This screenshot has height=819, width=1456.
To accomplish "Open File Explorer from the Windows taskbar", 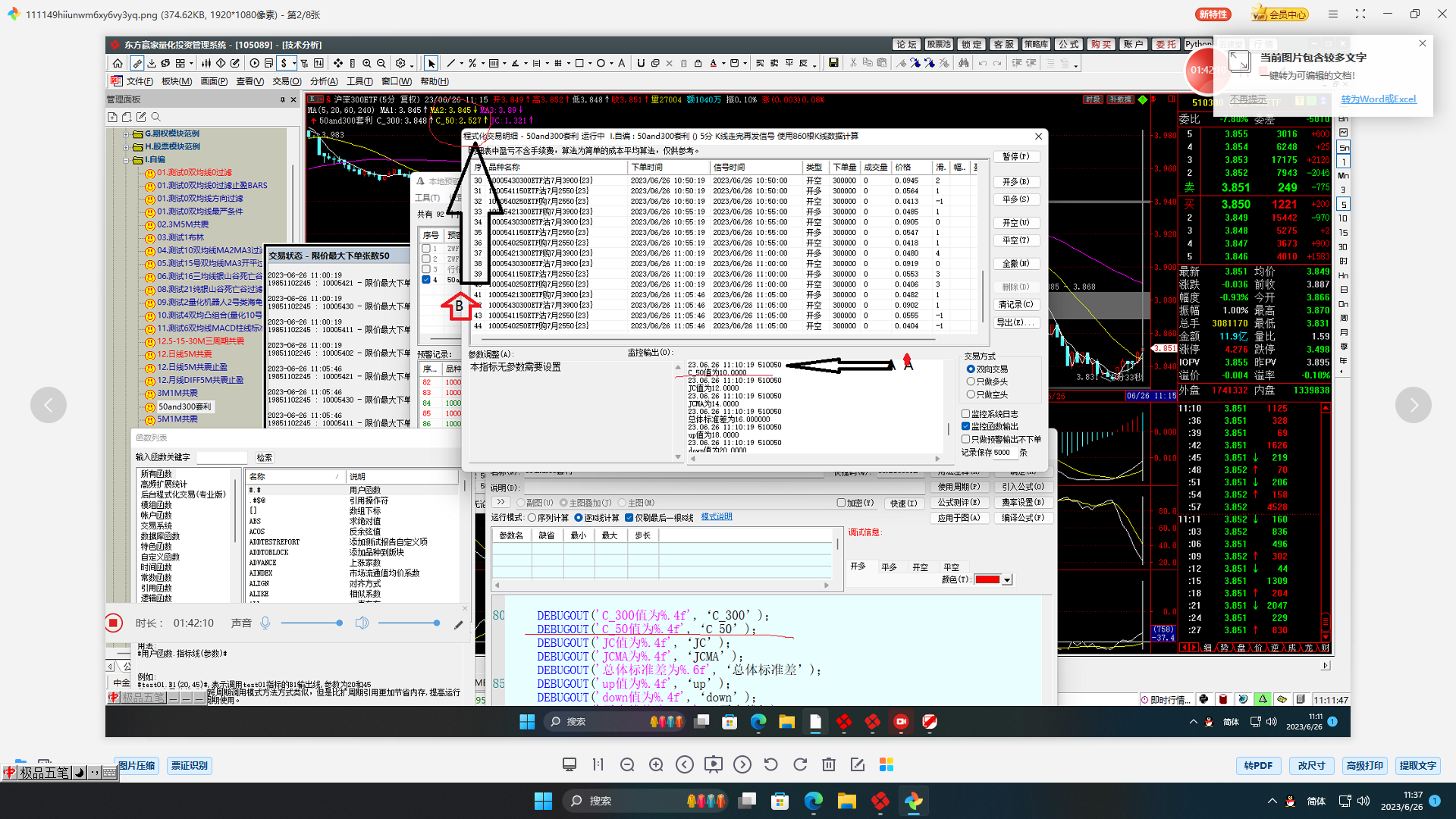I will point(847,801).
